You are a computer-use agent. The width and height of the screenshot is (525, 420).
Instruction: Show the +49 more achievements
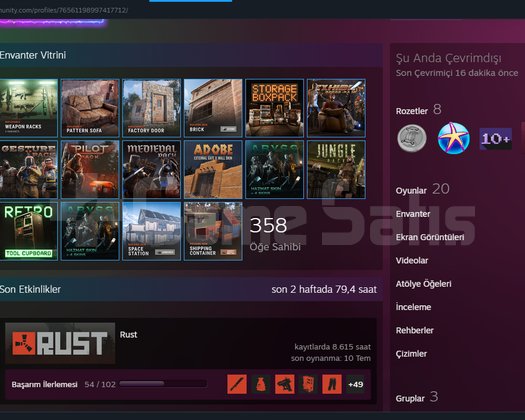pos(356,384)
